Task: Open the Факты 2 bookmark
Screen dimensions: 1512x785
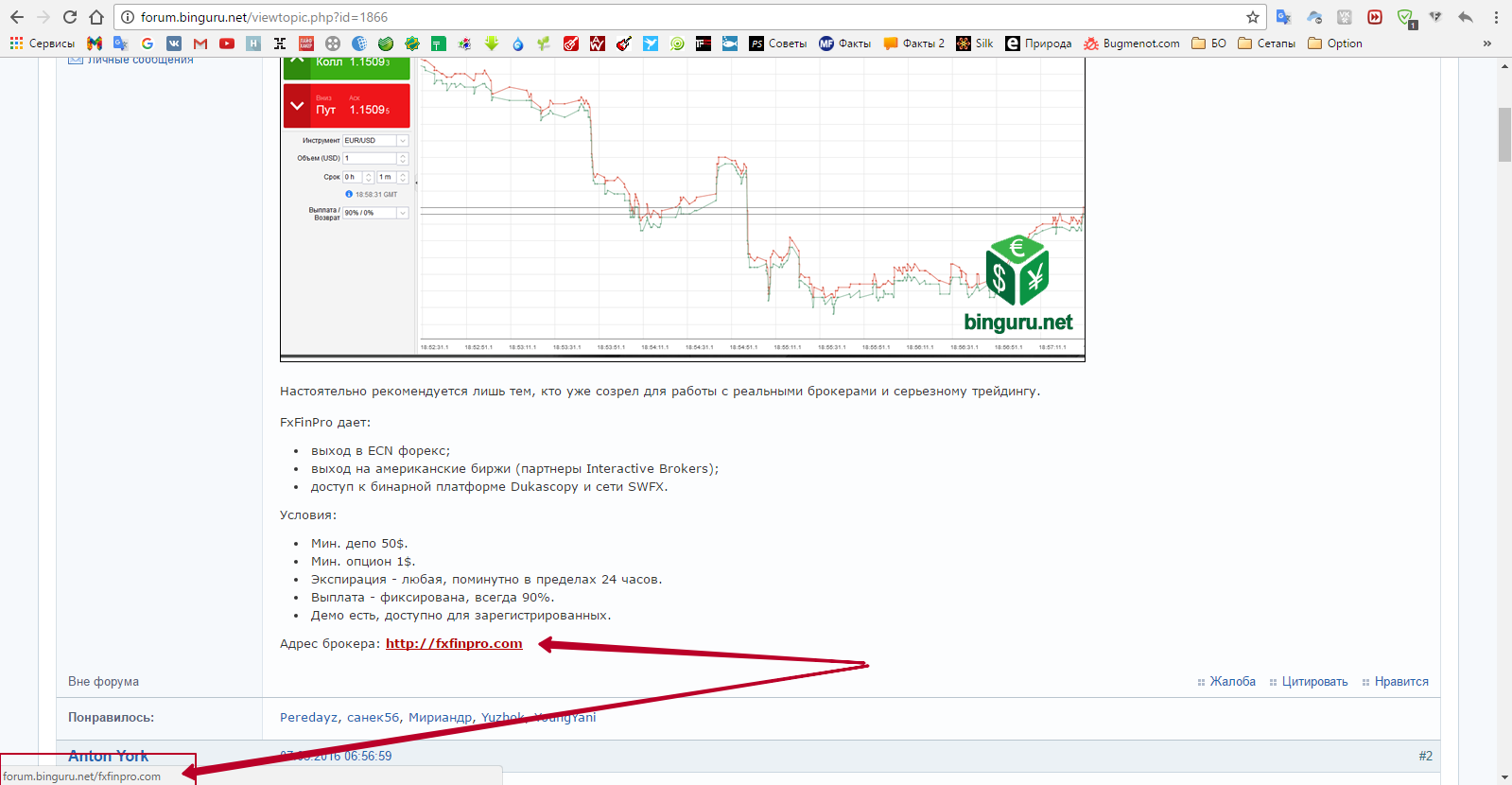Action: [x=914, y=44]
